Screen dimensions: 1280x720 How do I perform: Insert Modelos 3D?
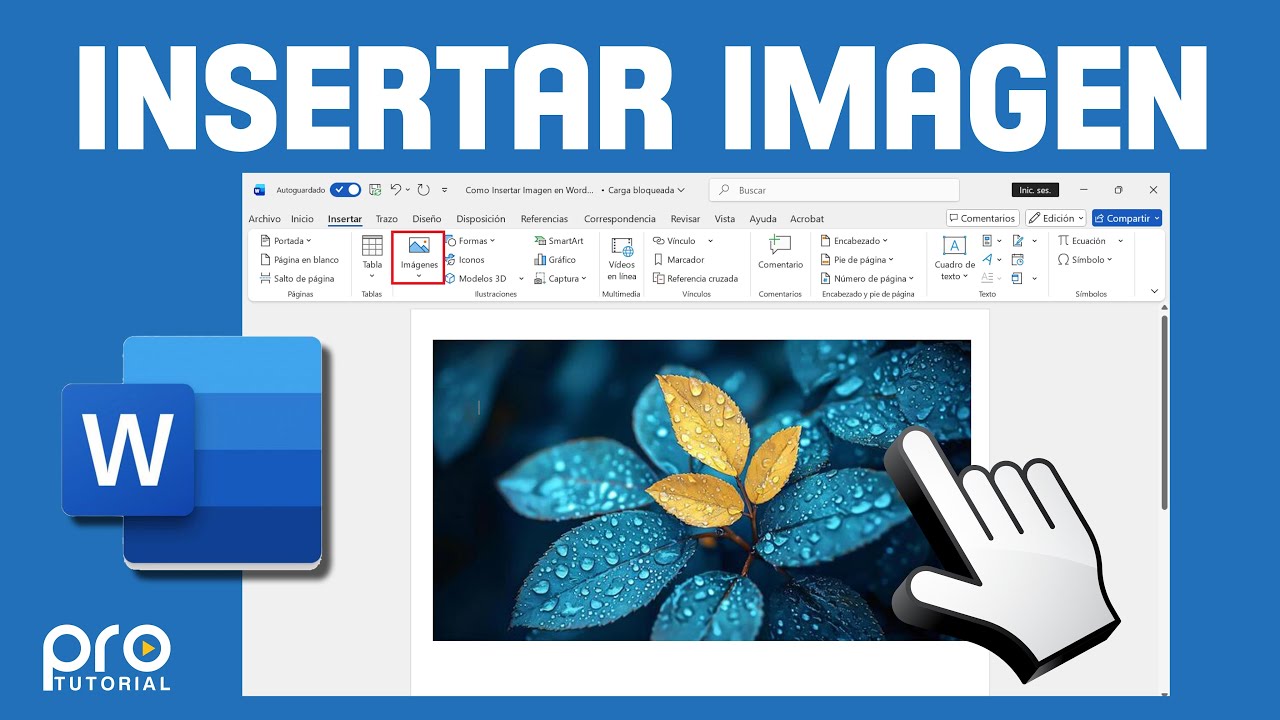click(475, 279)
